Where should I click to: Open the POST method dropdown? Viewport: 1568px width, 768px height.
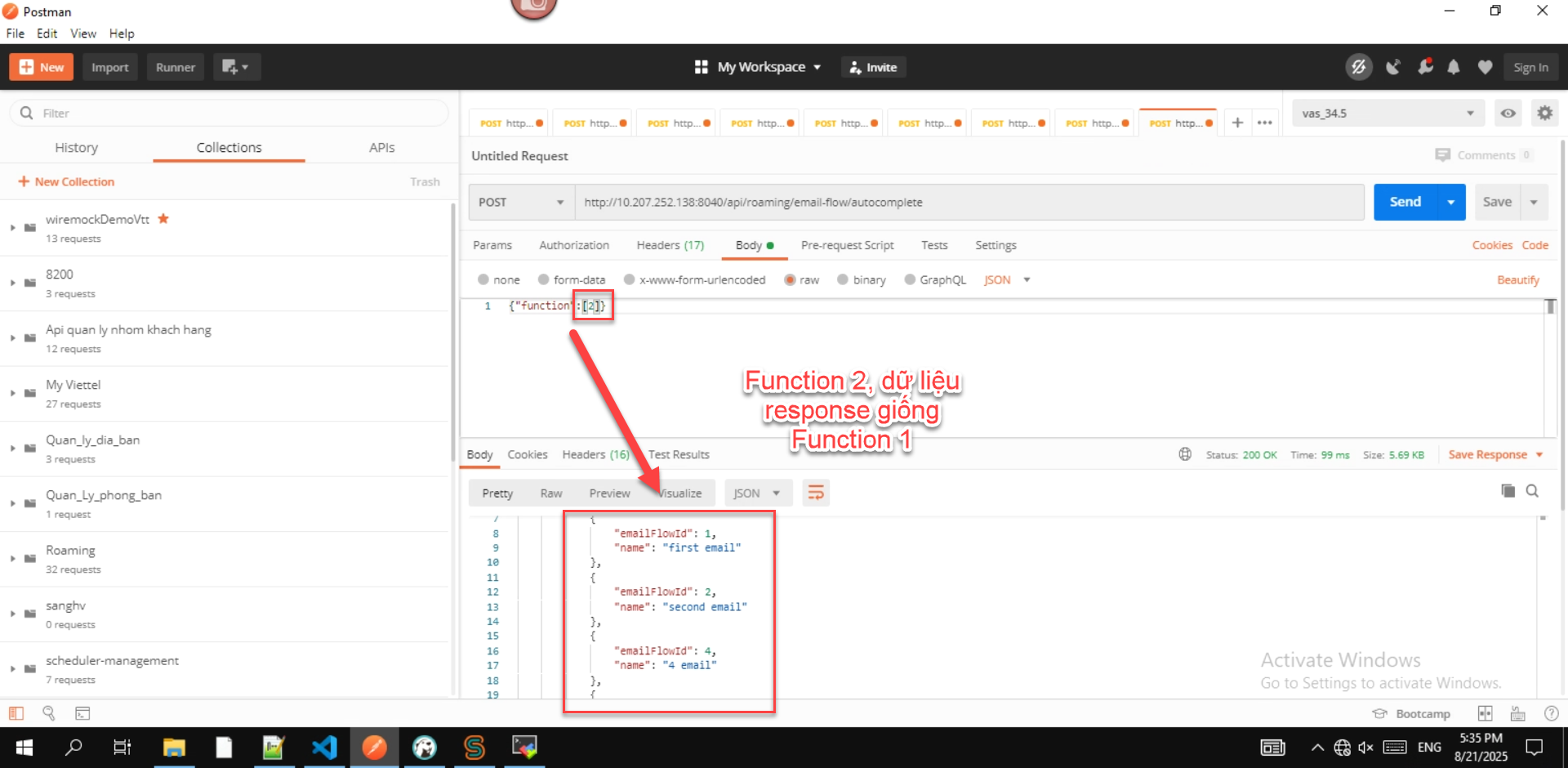click(x=521, y=202)
